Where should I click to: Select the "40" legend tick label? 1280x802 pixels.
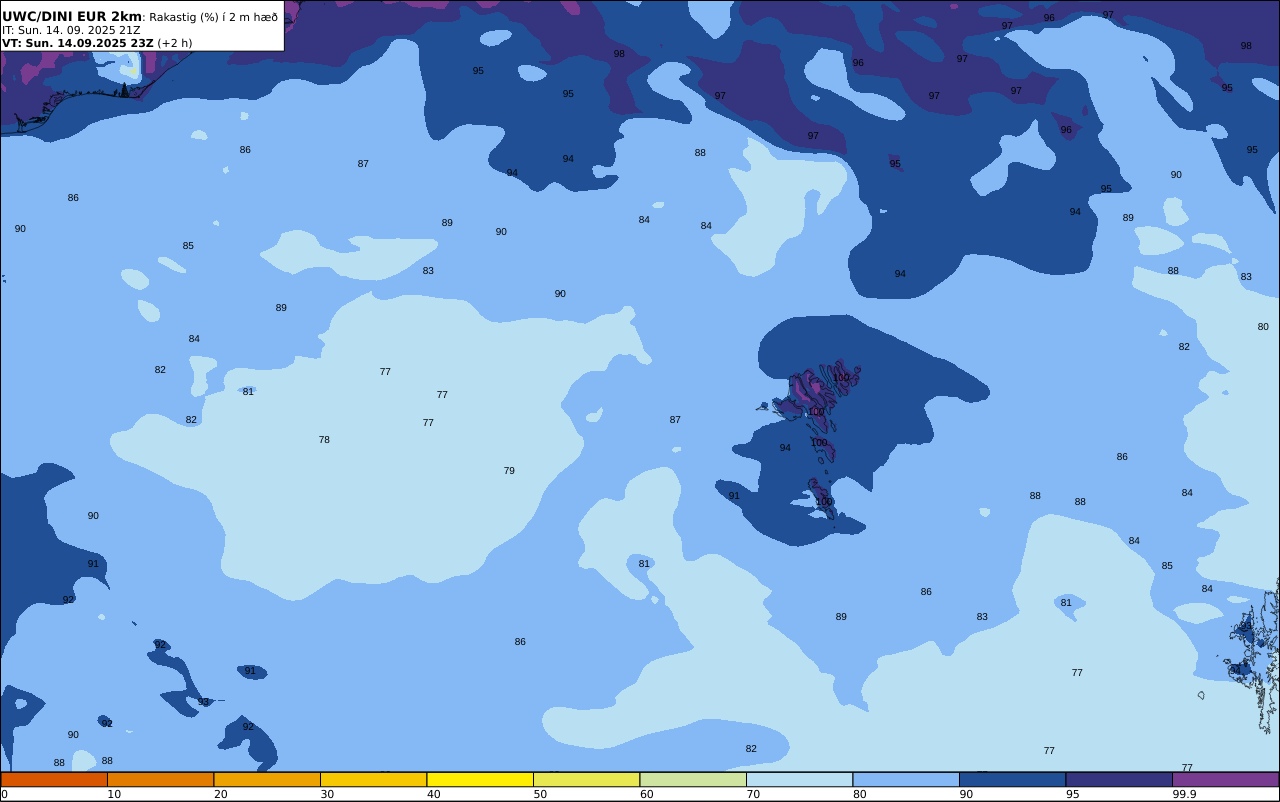(434, 794)
